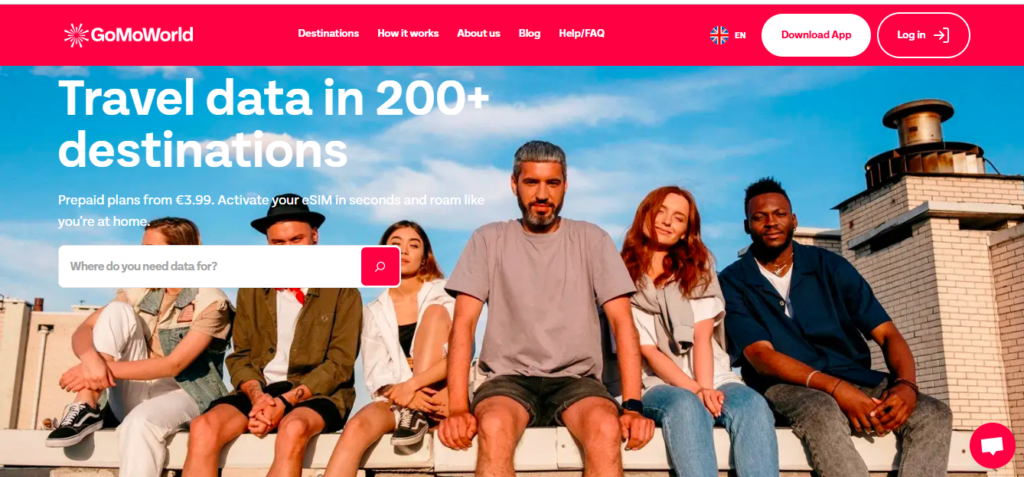Open the Help/FAQ section
This screenshot has width=1024, height=477.
[582, 33]
